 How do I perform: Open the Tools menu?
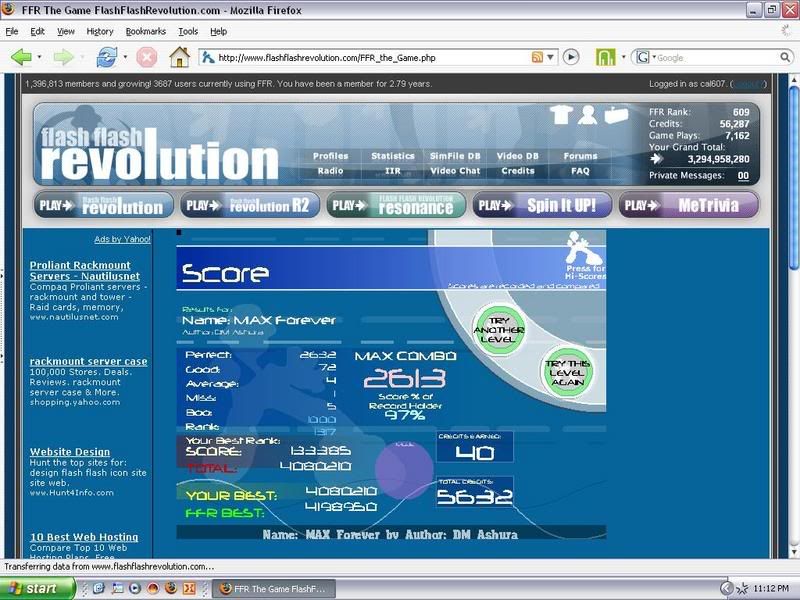(x=188, y=31)
